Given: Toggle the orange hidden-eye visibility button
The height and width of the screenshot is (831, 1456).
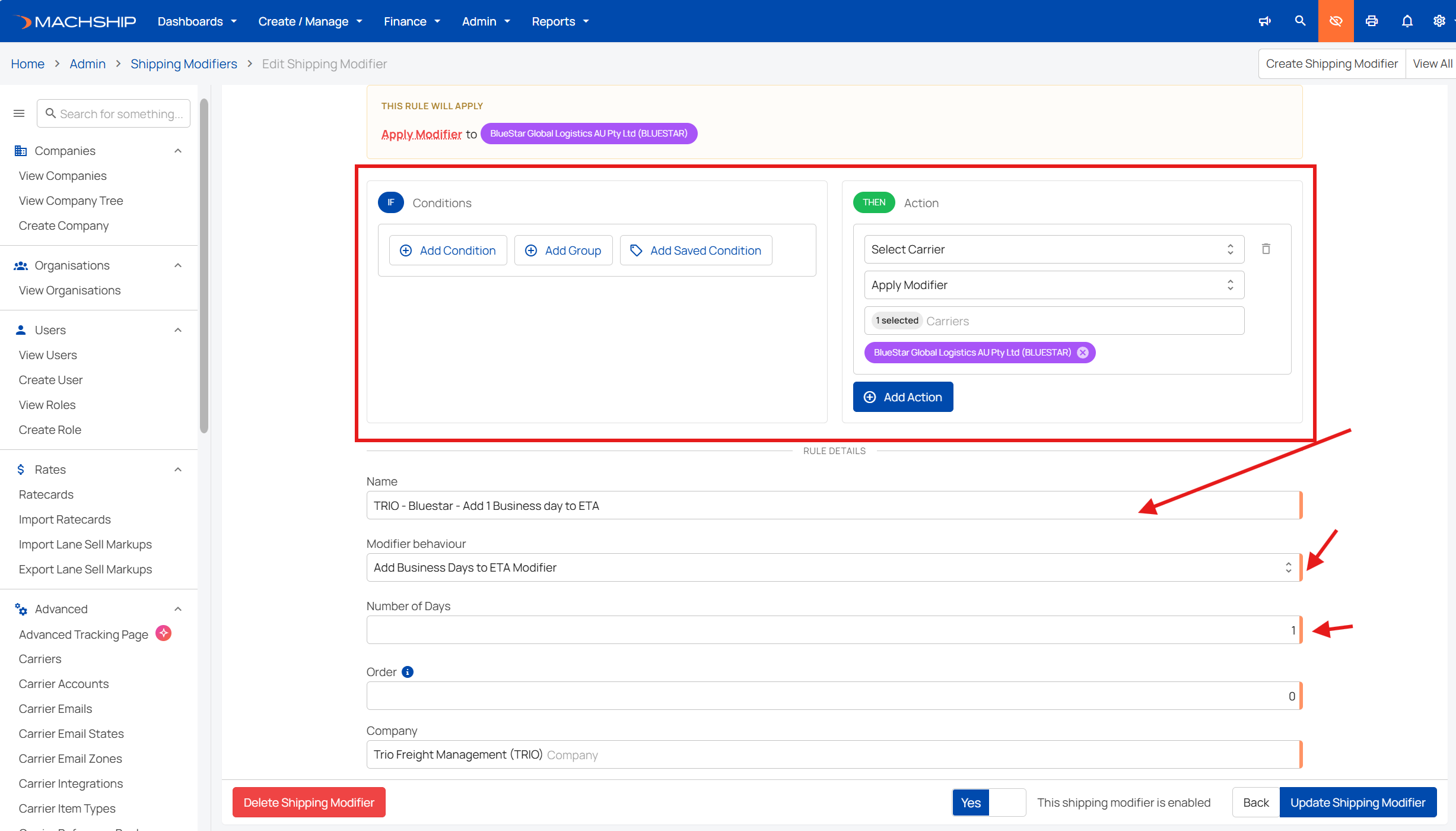Looking at the screenshot, I should (1336, 21).
